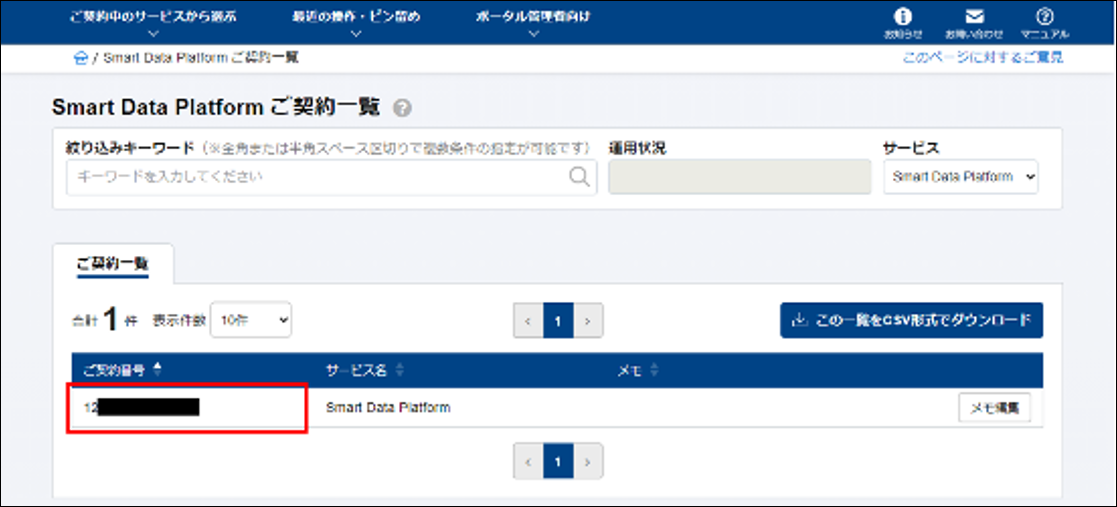The width and height of the screenshot is (1117, 507).
Task: Click help icon beside ご契約一覧 heading
Action: (x=403, y=108)
